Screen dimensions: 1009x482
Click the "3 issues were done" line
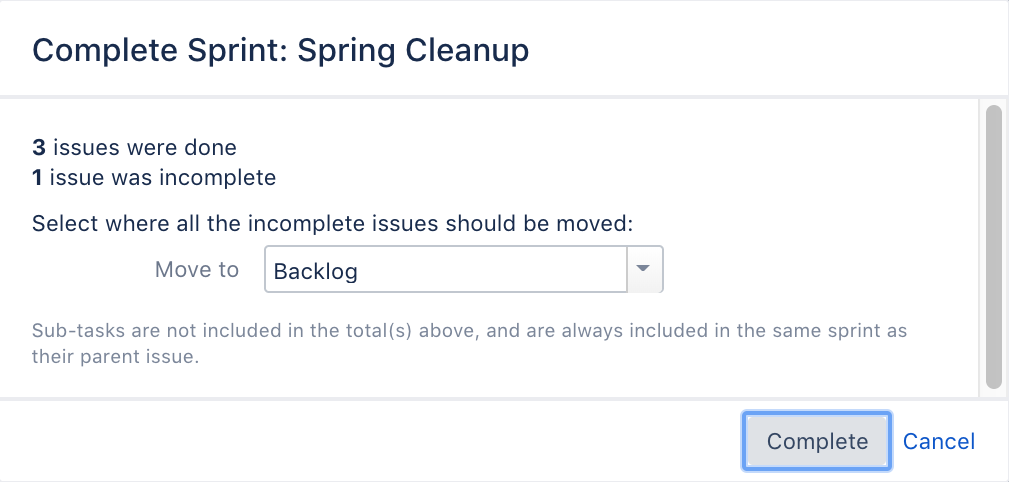(x=134, y=148)
